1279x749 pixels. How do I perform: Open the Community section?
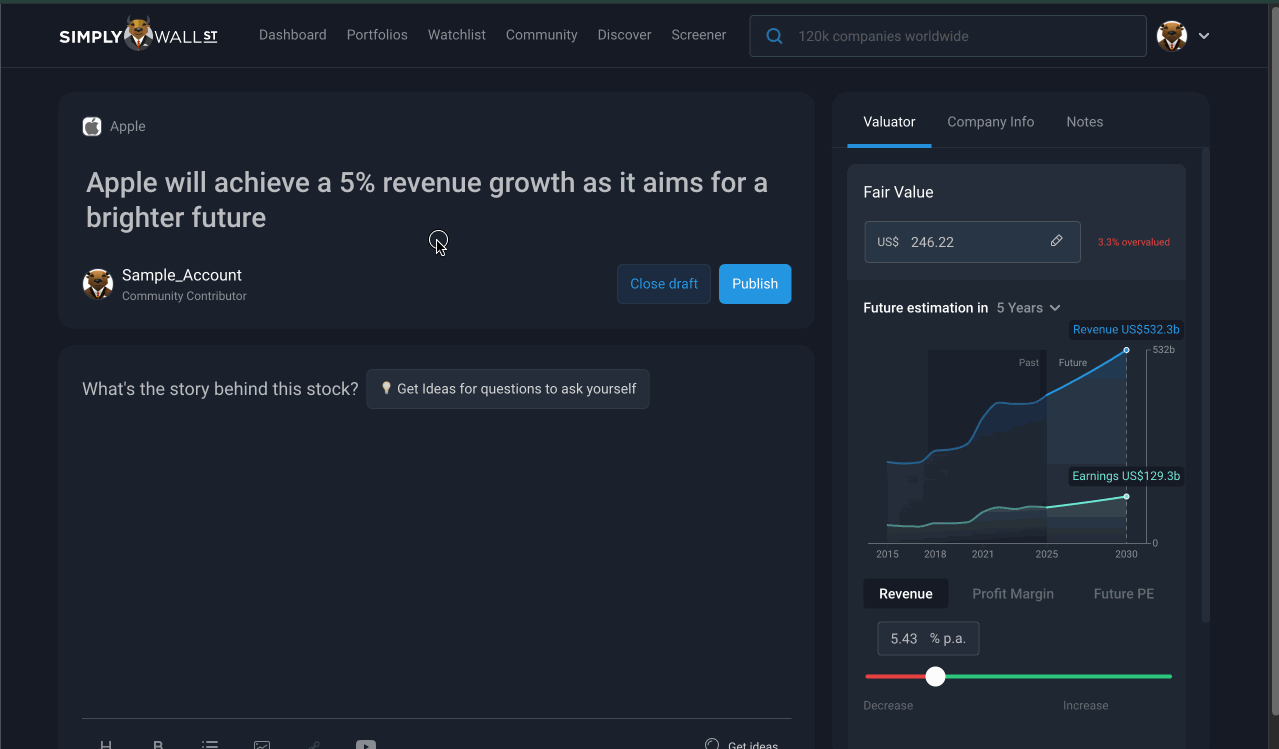coord(542,35)
